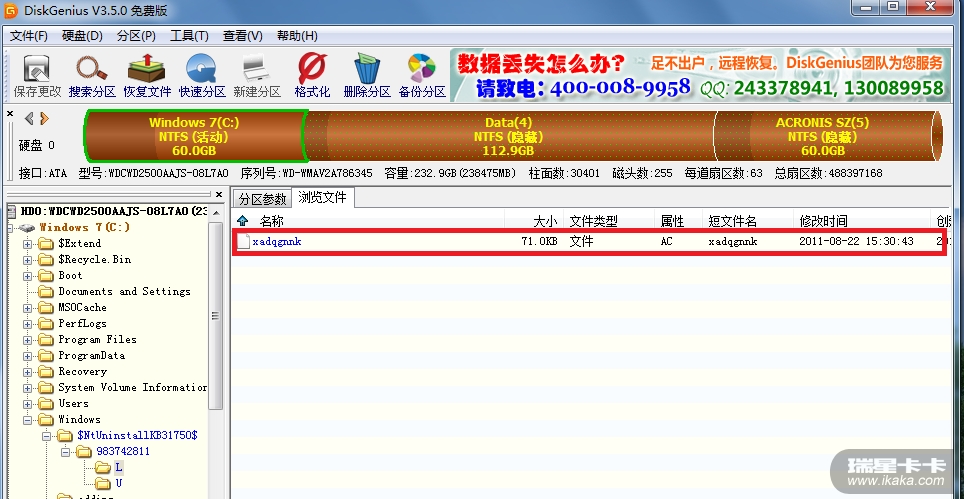964x499 pixels.
Task: Expand the ProgramData folder node
Action: pos(28,356)
